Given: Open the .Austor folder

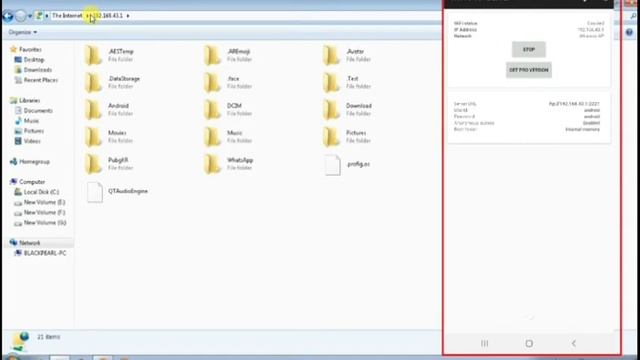Looking at the screenshot, I should [x=347, y=55].
